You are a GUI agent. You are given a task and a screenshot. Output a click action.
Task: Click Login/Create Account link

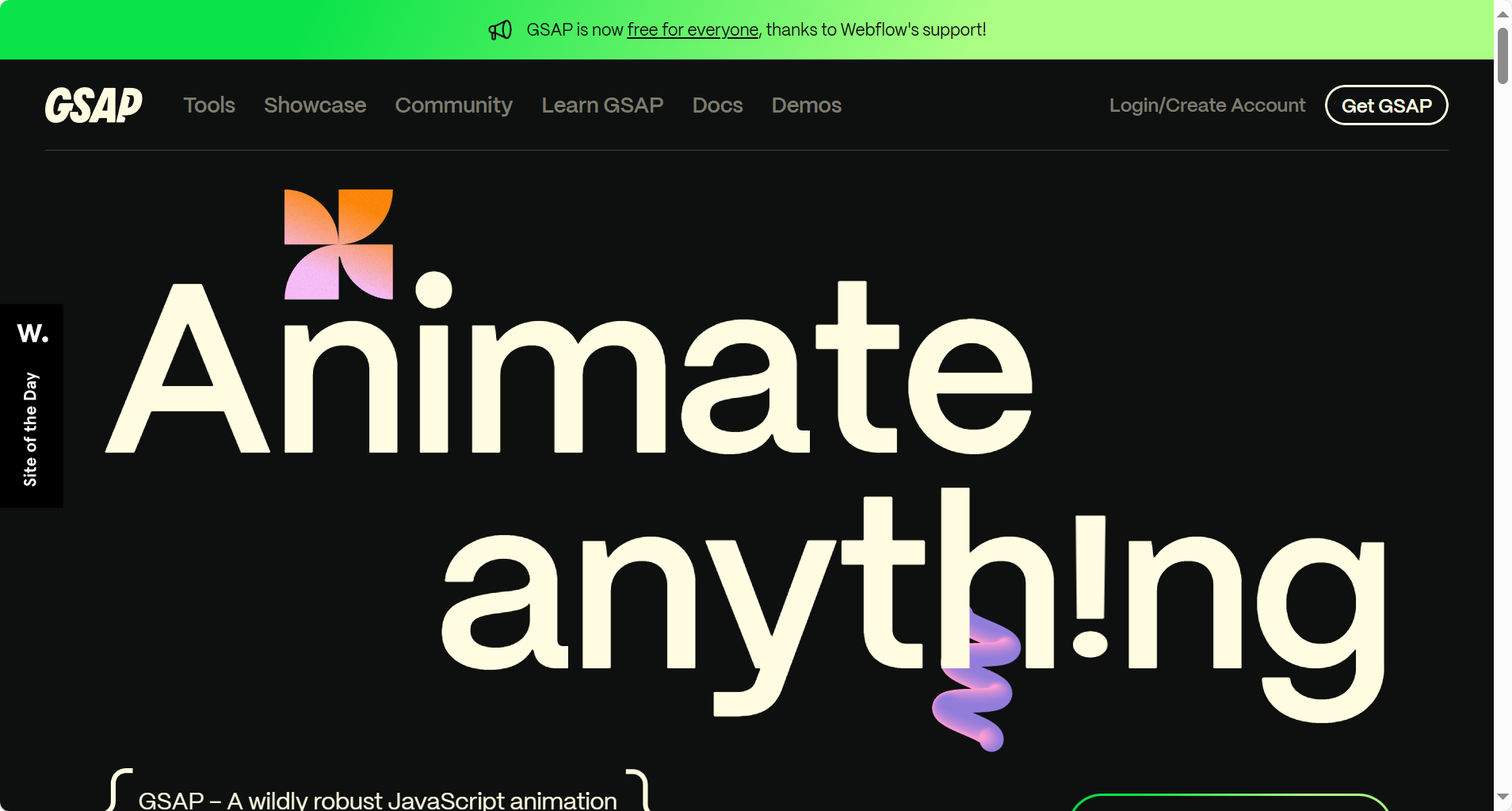[x=1207, y=105]
